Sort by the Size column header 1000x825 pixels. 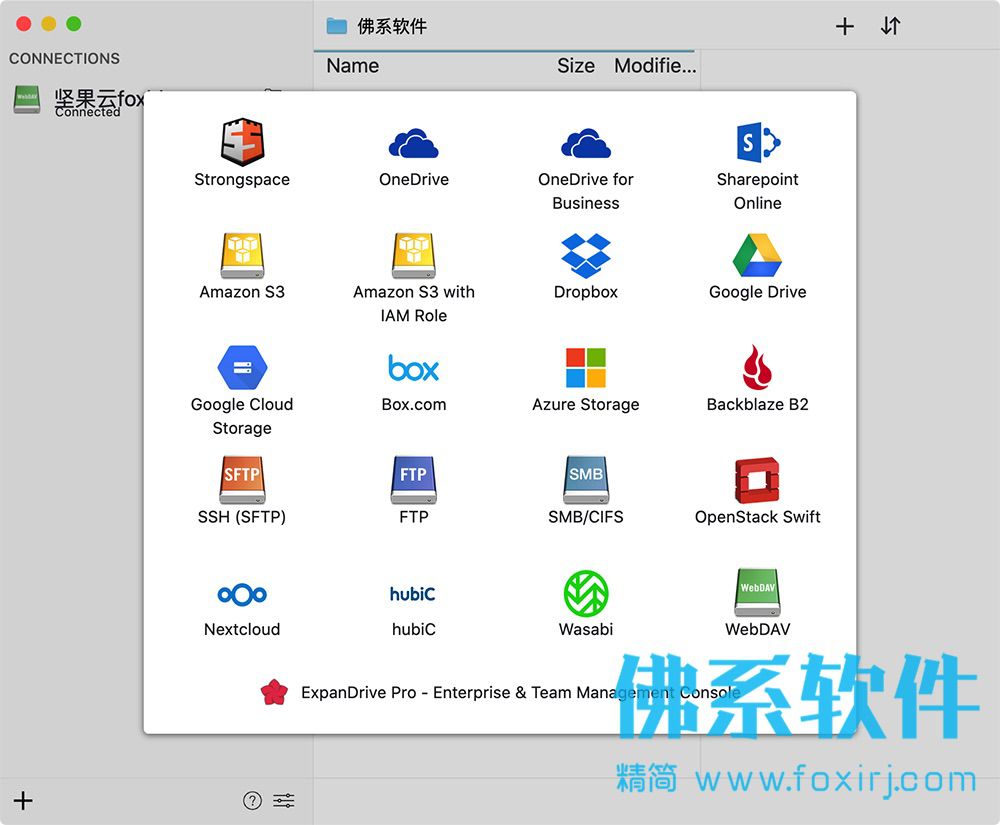[576, 66]
